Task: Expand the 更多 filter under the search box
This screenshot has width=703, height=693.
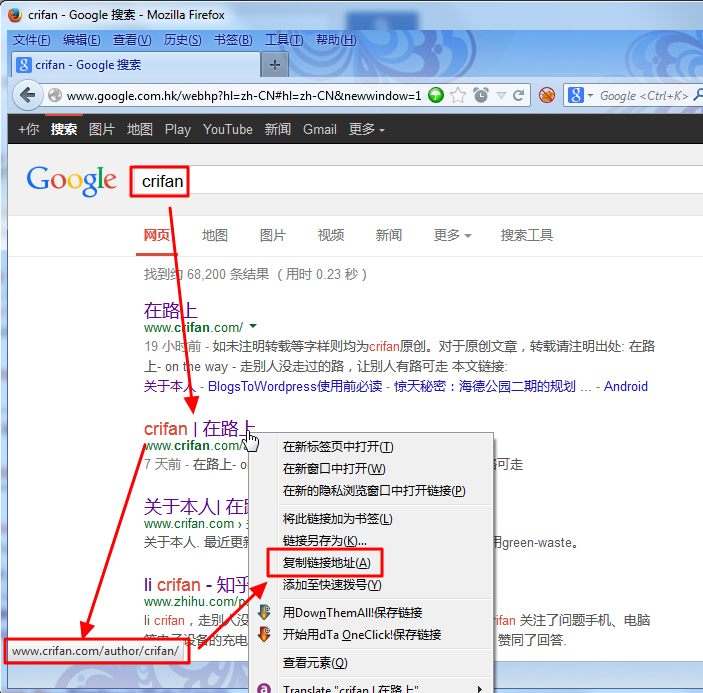Action: pyautogui.click(x=452, y=235)
